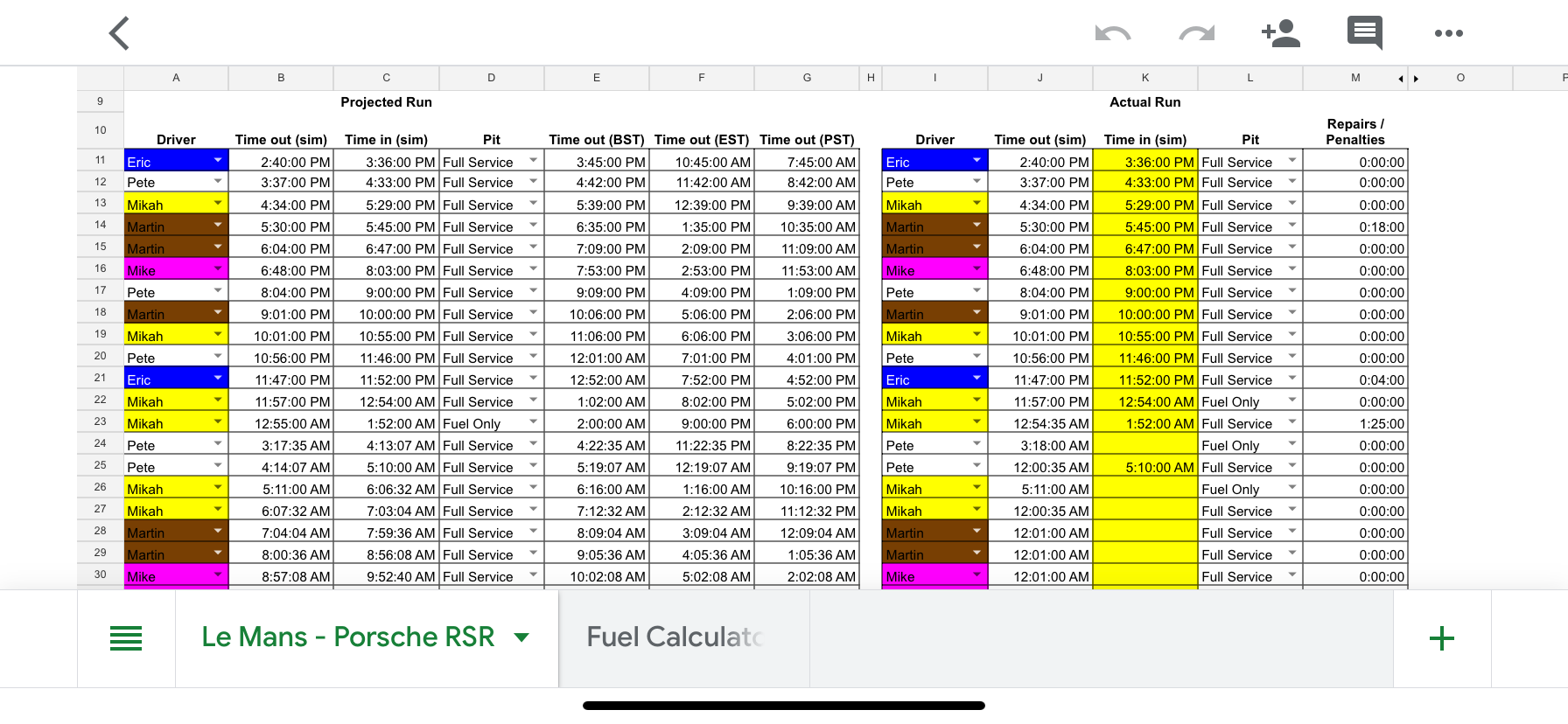Select the empty yellow Time in cell in row 30
The image size is (1568, 724).
coord(1145,576)
